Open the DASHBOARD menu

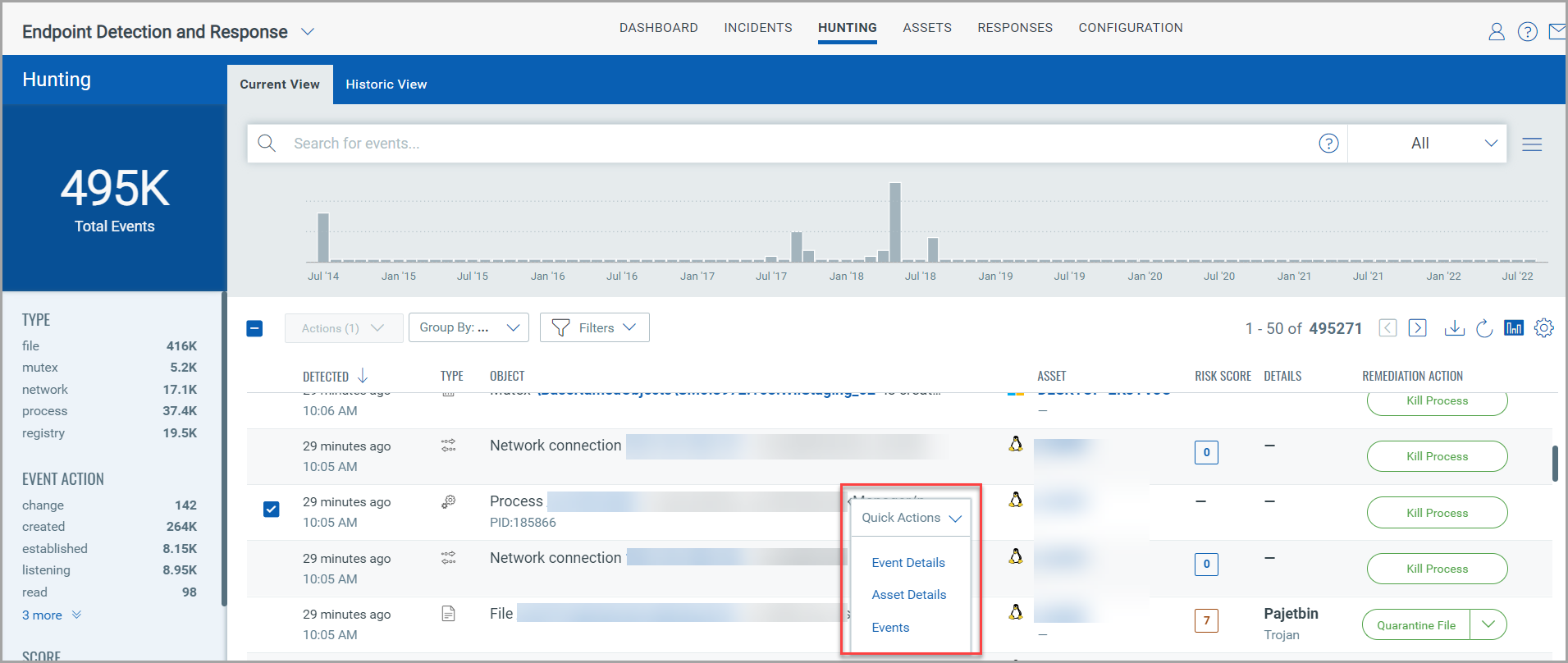click(x=659, y=28)
